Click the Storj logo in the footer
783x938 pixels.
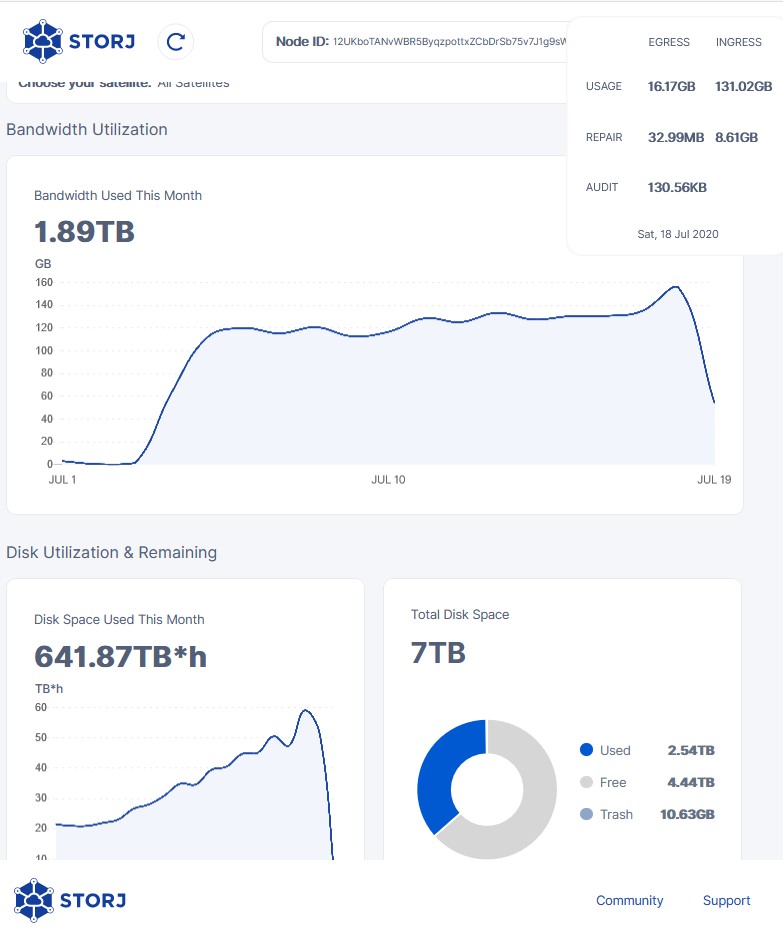point(70,899)
